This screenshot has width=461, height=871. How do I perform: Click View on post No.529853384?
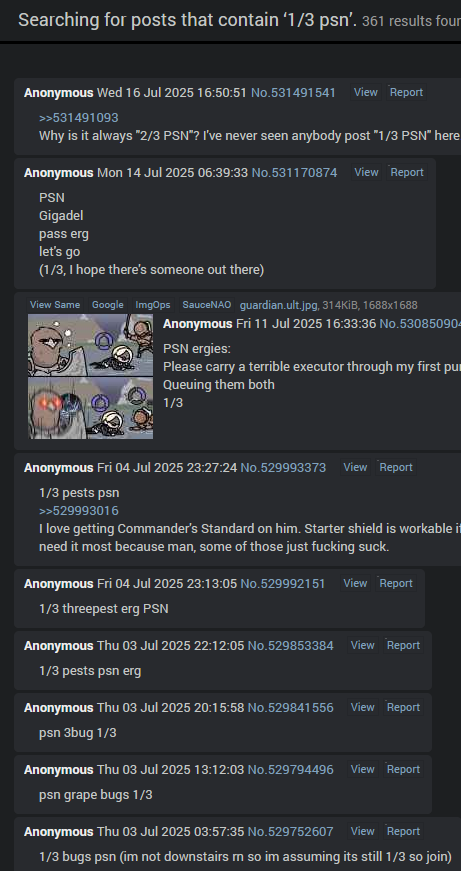(x=362, y=645)
